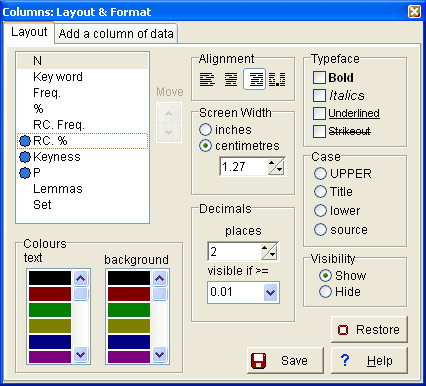Viewport: 426px width, 386px height.
Task: Click the blue dot beside P
Action: [25, 173]
